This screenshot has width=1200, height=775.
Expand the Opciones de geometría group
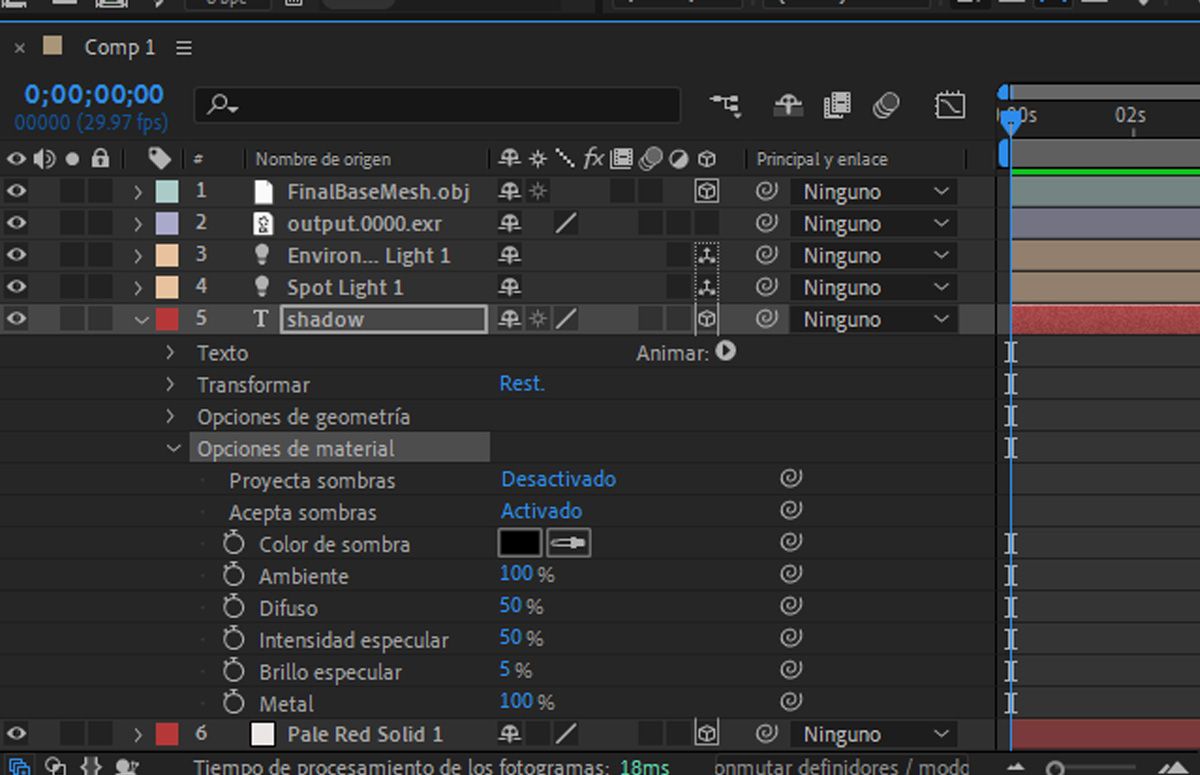(168, 416)
